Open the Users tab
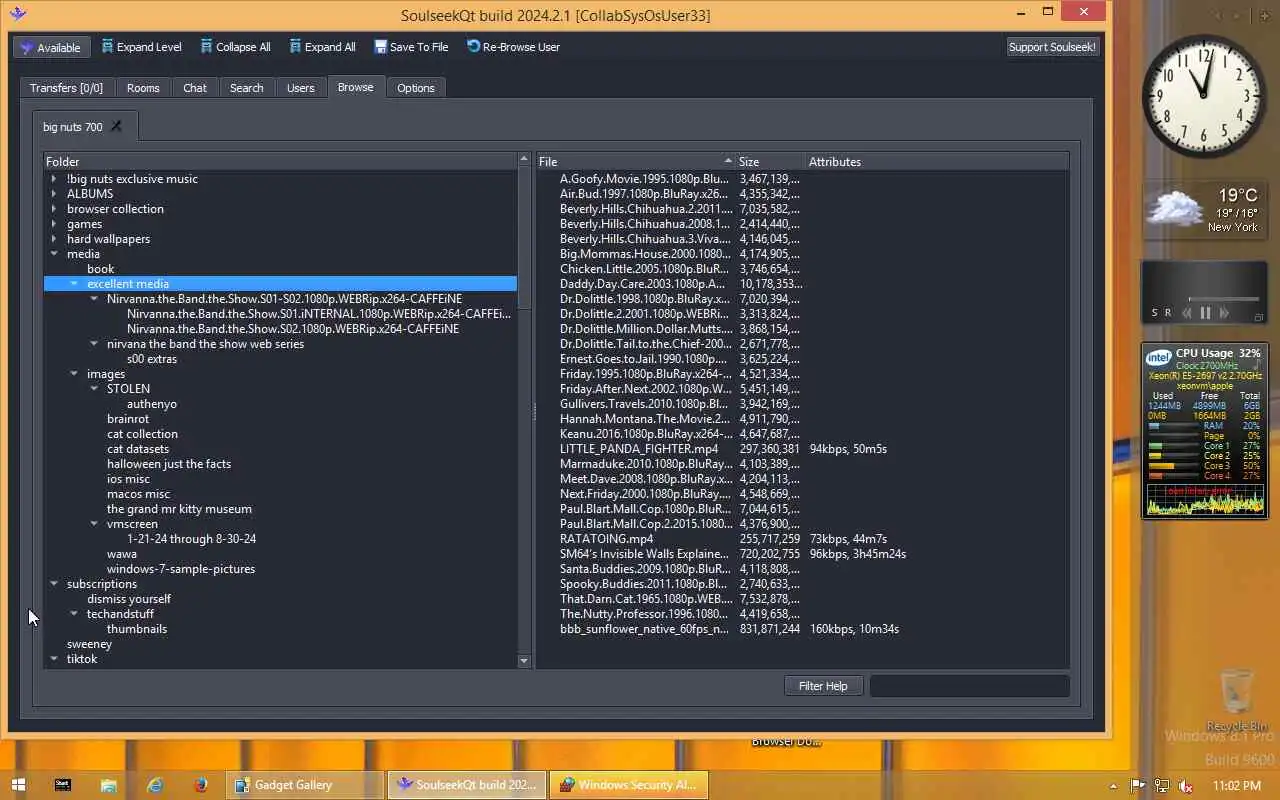This screenshot has width=1280, height=800. click(x=301, y=88)
